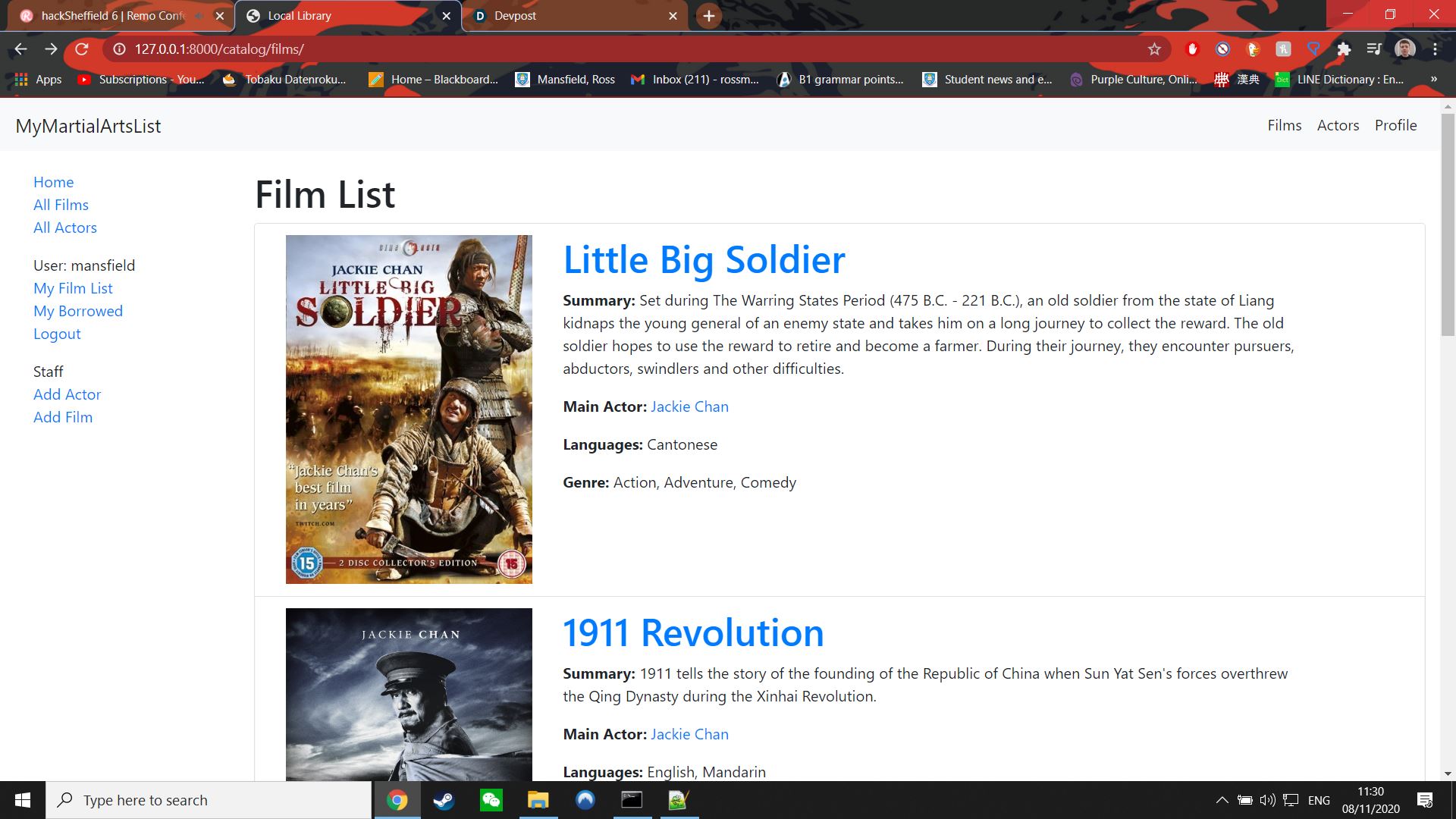The image size is (1456, 819).
Task: Open the Little Big Soldier film title link
Action: (704, 260)
